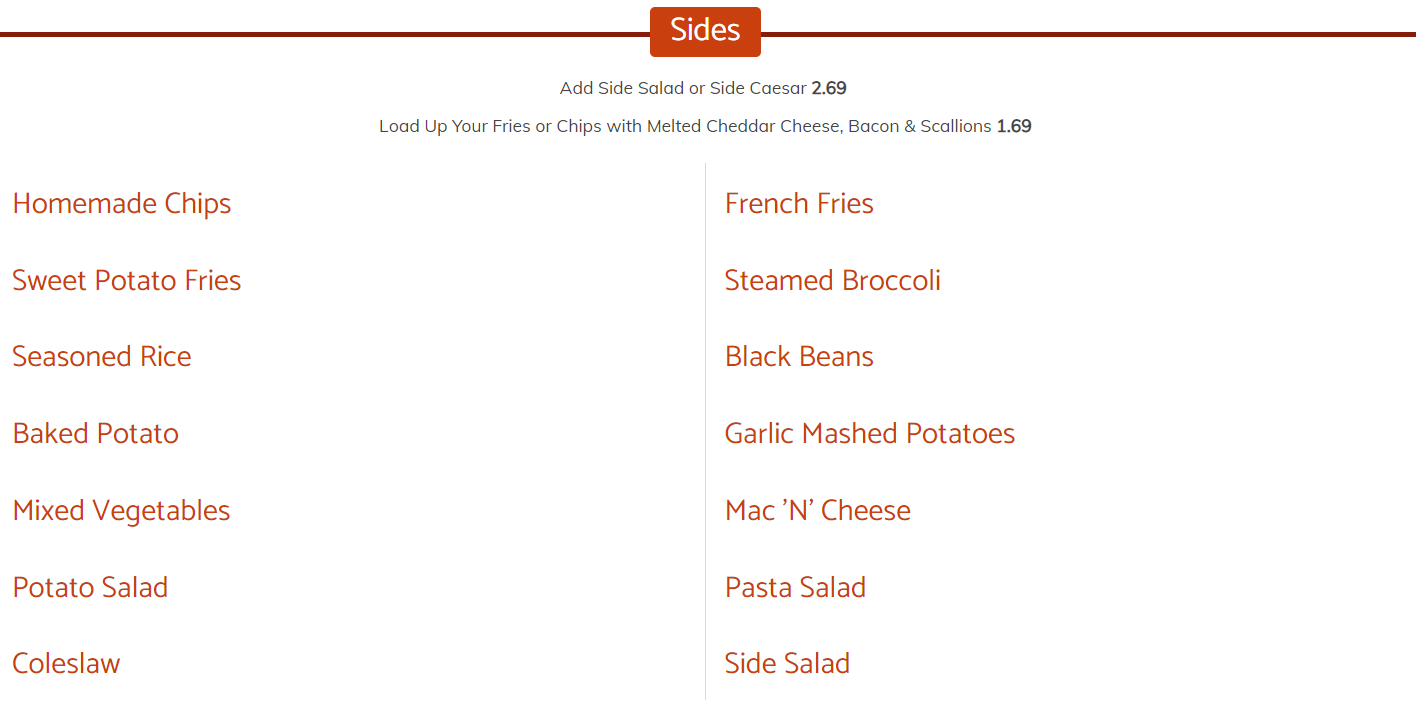1416x710 pixels.
Task: Click the Sweet Potato Fries link
Action: (x=127, y=281)
